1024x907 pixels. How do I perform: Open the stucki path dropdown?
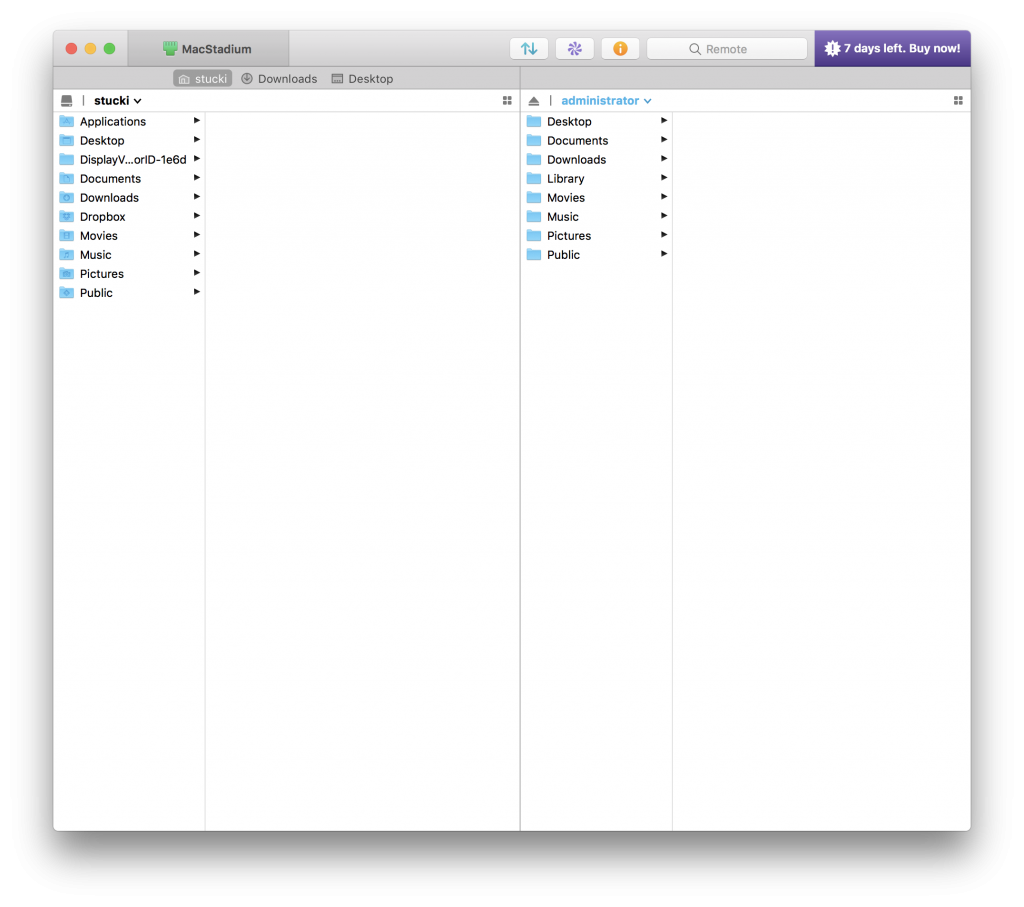[x=118, y=101]
